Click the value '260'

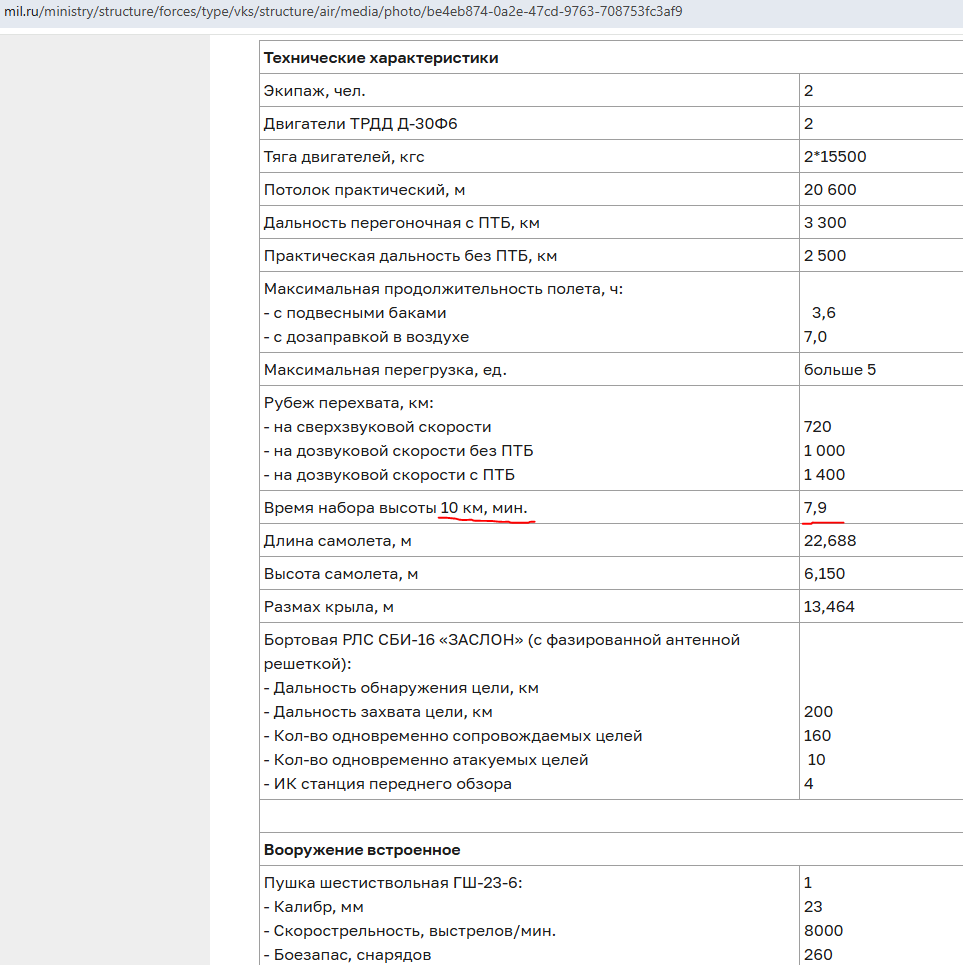[818, 955]
